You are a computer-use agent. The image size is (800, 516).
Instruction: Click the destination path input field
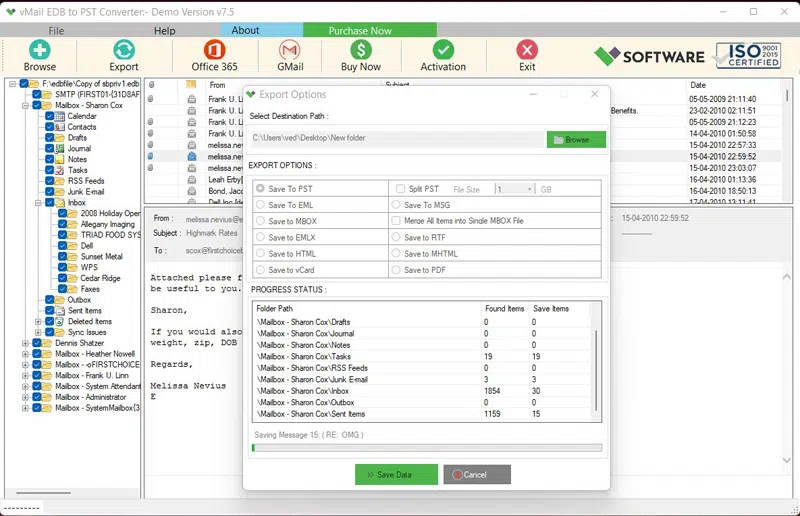click(x=396, y=139)
